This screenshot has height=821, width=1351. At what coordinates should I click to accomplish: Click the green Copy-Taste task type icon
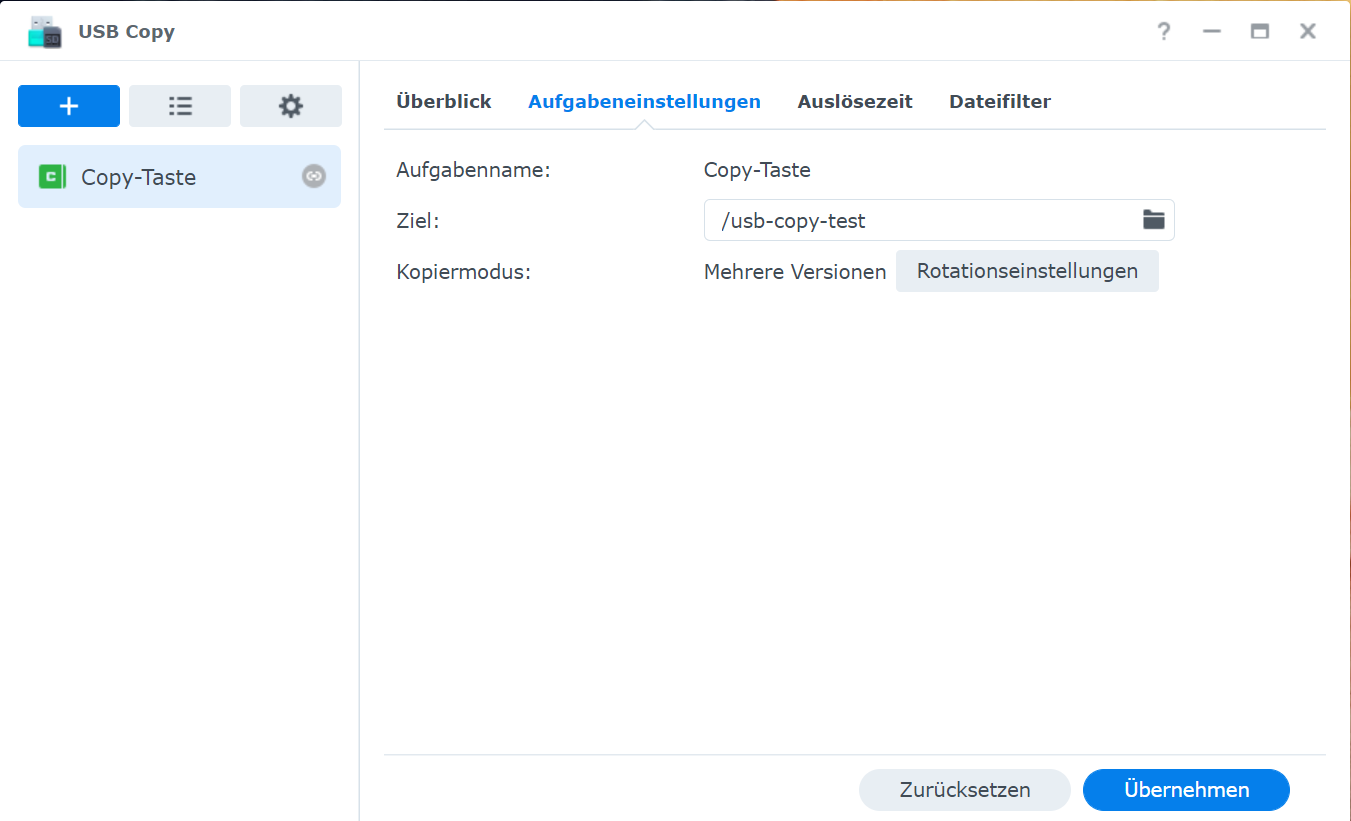[51, 177]
